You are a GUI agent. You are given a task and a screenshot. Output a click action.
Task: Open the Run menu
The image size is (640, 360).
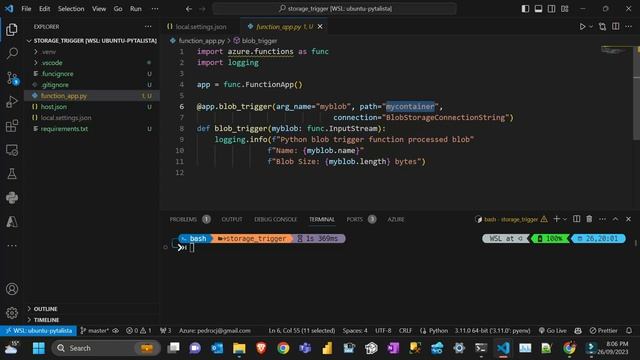coord(136,9)
